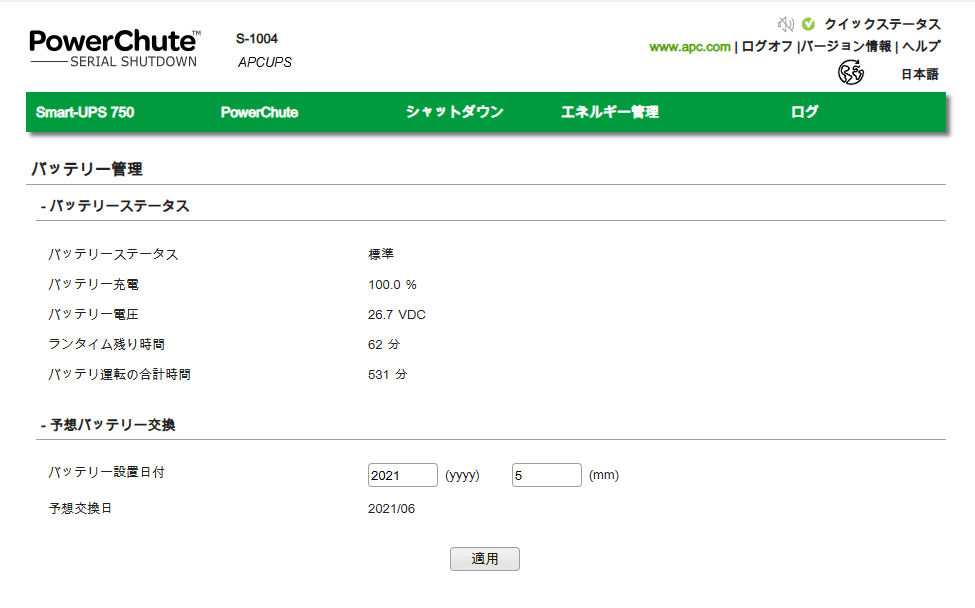The width and height of the screenshot is (975, 608).
Task: Click the バッテリ運転の合計時間 label
Action: click(x=119, y=374)
